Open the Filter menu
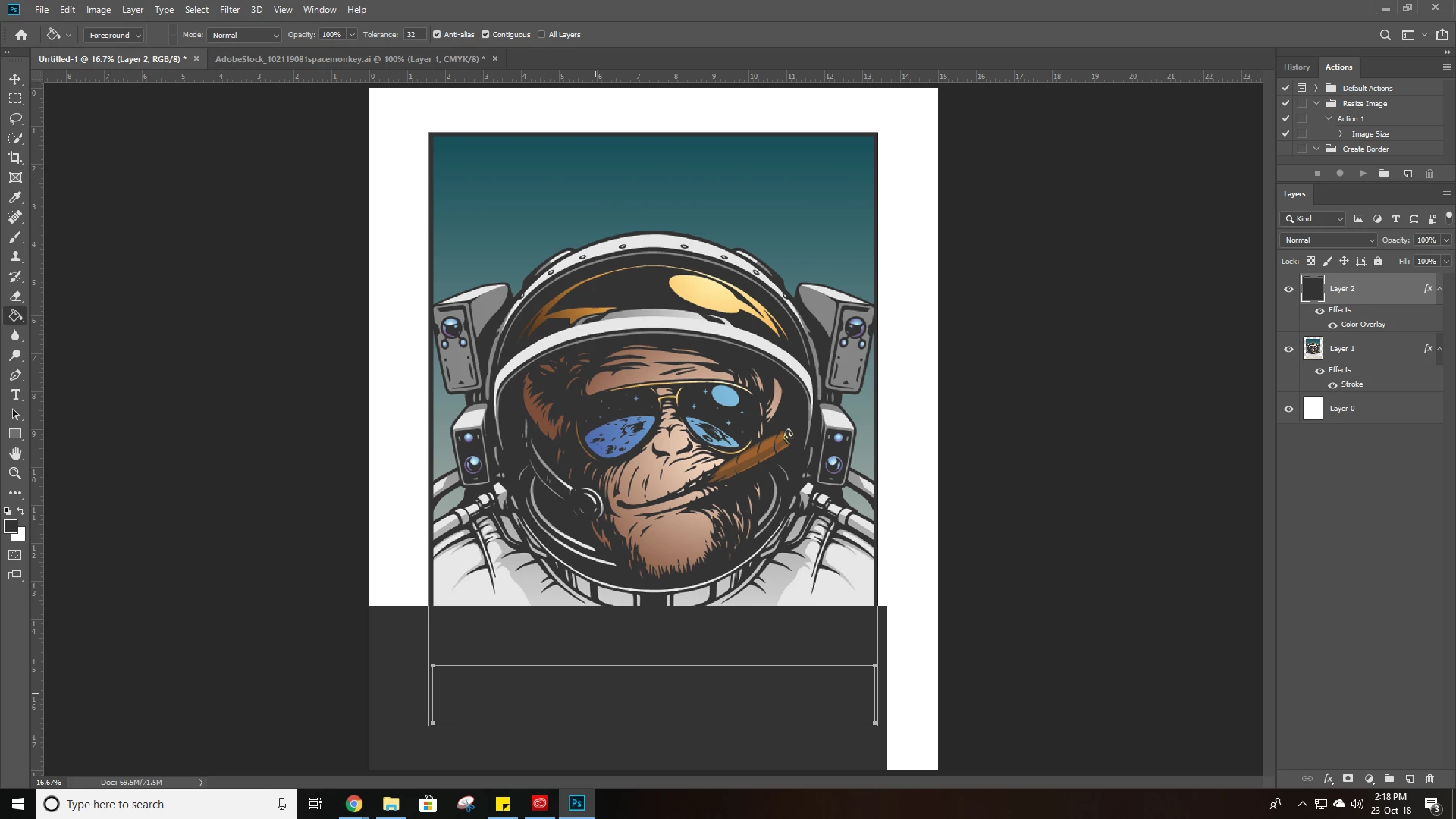1456x819 pixels. click(x=229, y=10)
